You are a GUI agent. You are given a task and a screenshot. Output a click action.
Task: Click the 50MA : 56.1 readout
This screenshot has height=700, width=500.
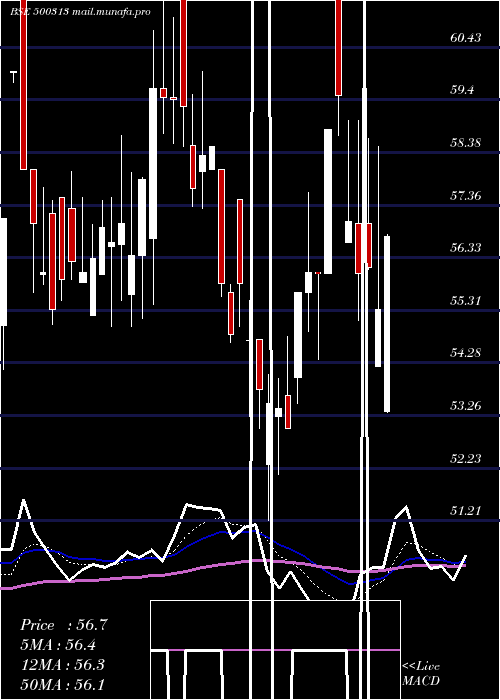click(x=63, y=684)
